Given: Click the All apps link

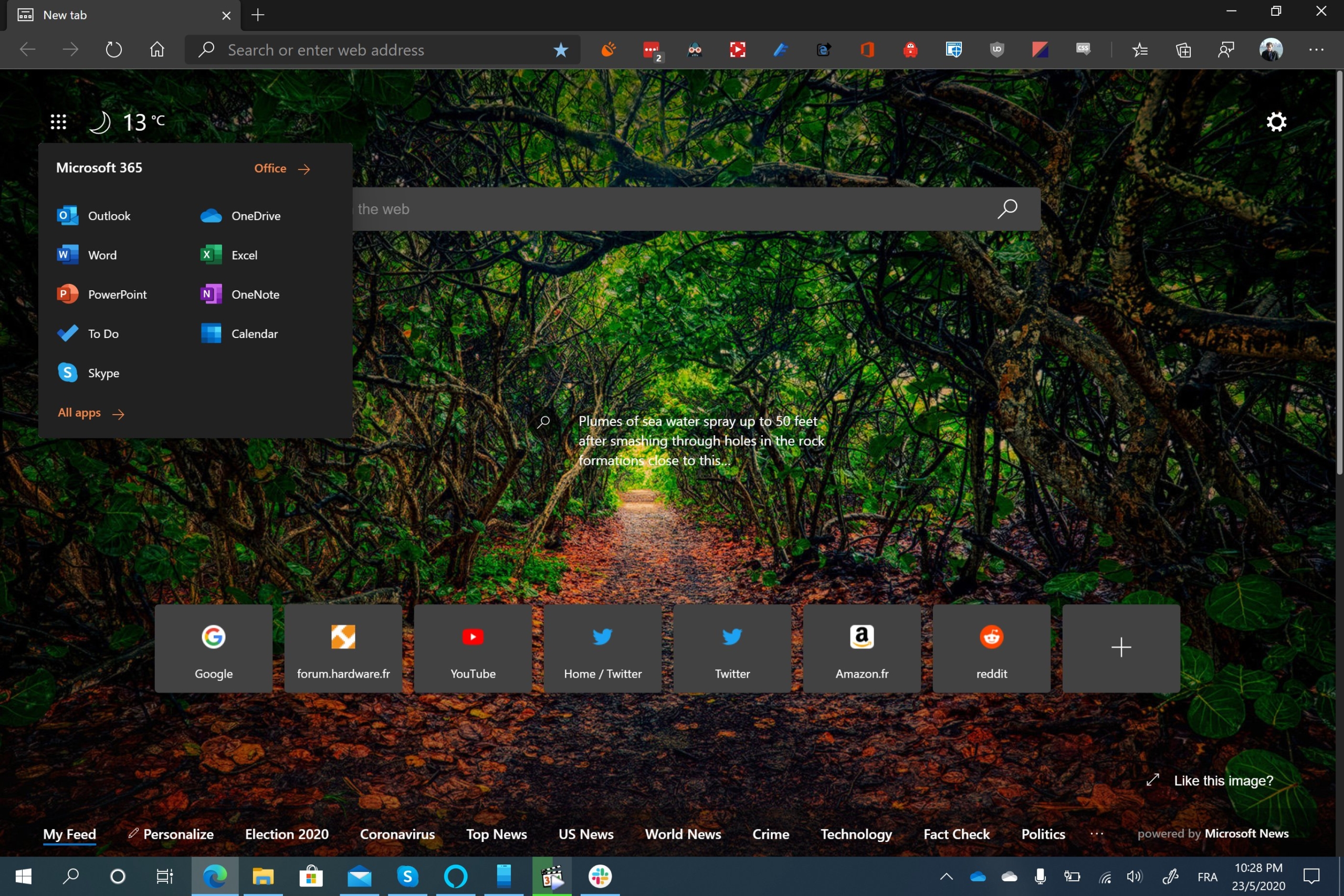Looking at the screenshot, I should coord(79,413).
